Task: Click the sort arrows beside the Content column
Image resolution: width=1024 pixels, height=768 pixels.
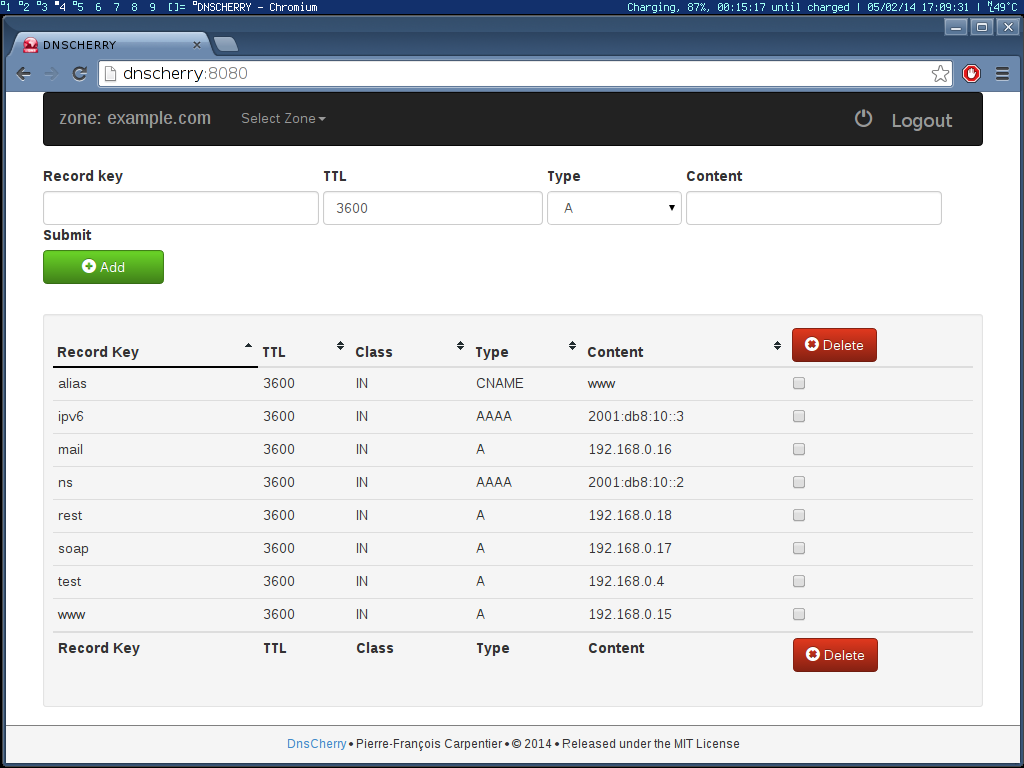Action: coord(777,344)
